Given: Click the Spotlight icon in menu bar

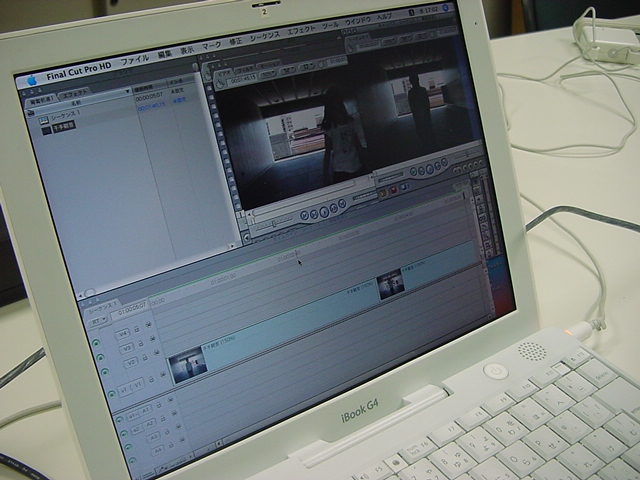Looking at the screenshot, I should click(446, 7).
